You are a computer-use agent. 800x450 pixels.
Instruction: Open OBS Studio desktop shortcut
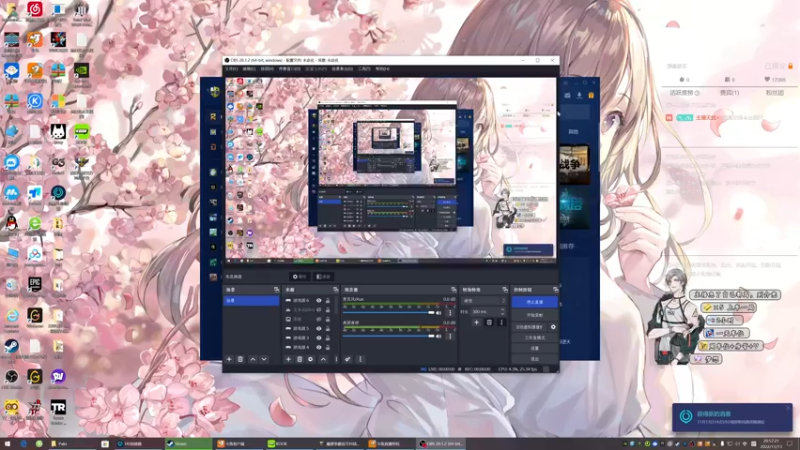(12, 377)
